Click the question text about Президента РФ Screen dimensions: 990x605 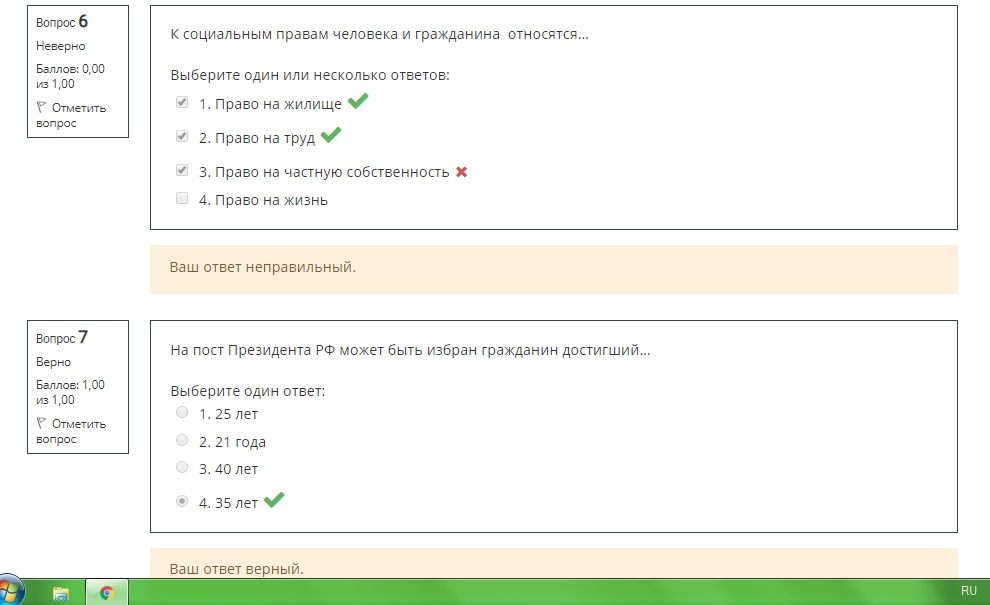coord(410,350)
